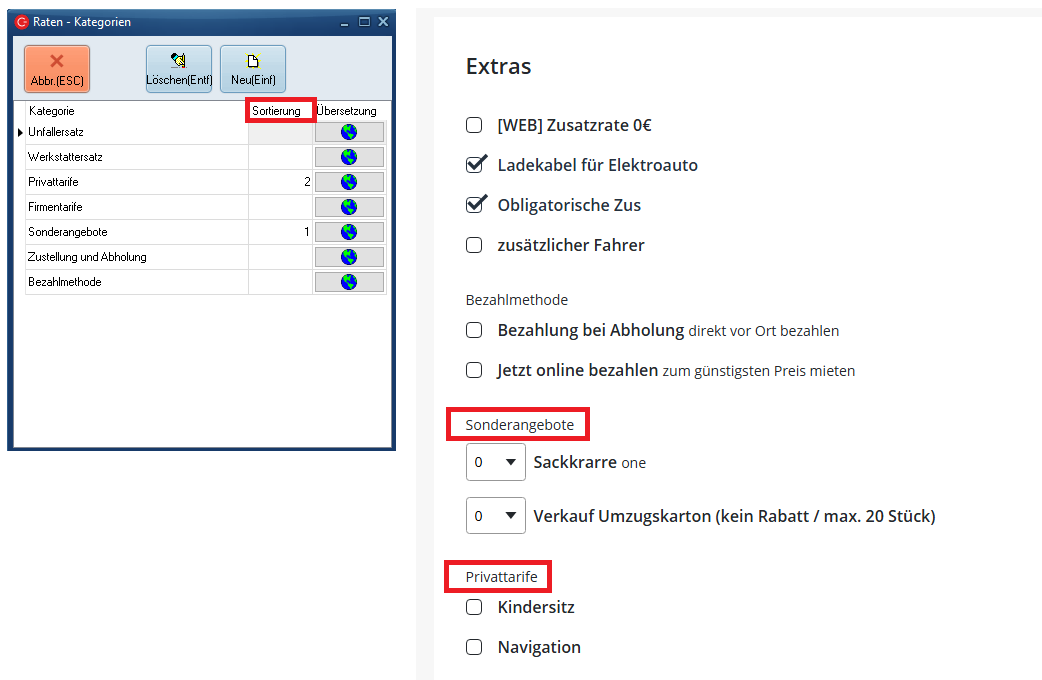Open translation globe for Sonderangebote row

point(349,232)
